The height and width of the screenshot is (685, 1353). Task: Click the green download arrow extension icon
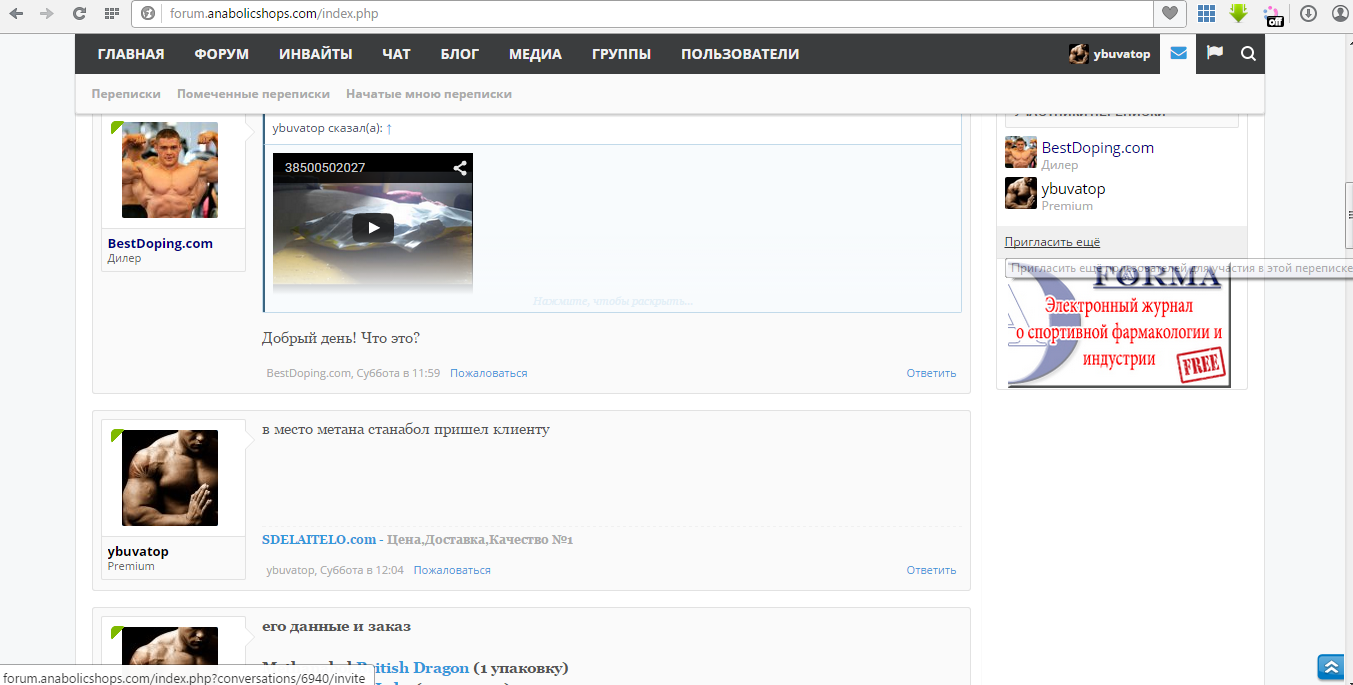(x=1239, y=14)
